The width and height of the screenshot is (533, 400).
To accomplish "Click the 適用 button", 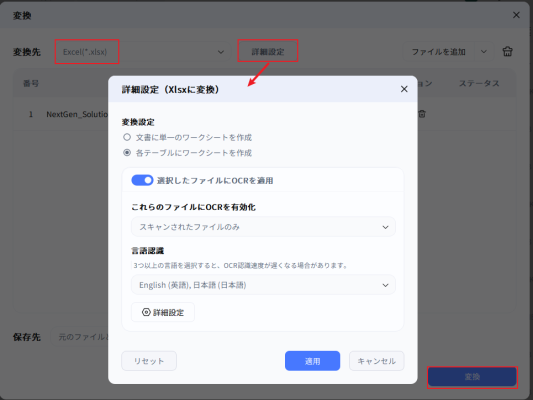I will [x=312, y=361].
